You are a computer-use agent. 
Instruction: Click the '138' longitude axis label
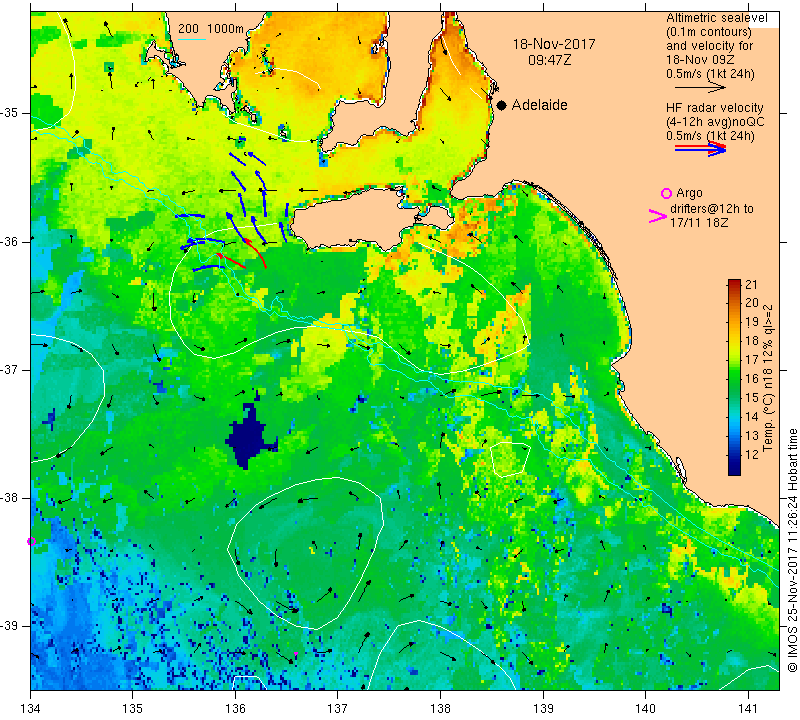point(440,708)
